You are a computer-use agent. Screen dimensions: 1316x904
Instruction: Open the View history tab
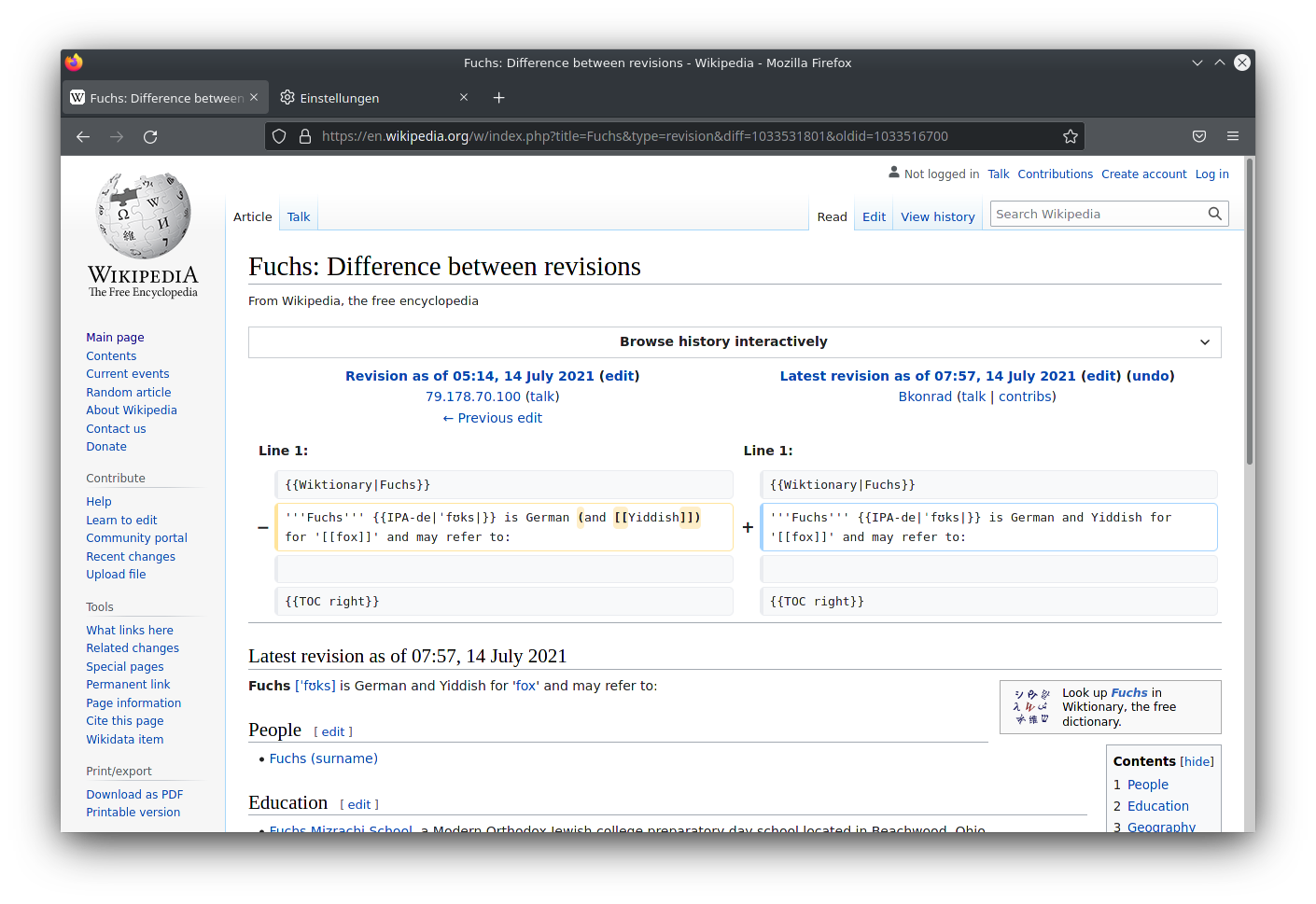(x=937, y=216)
